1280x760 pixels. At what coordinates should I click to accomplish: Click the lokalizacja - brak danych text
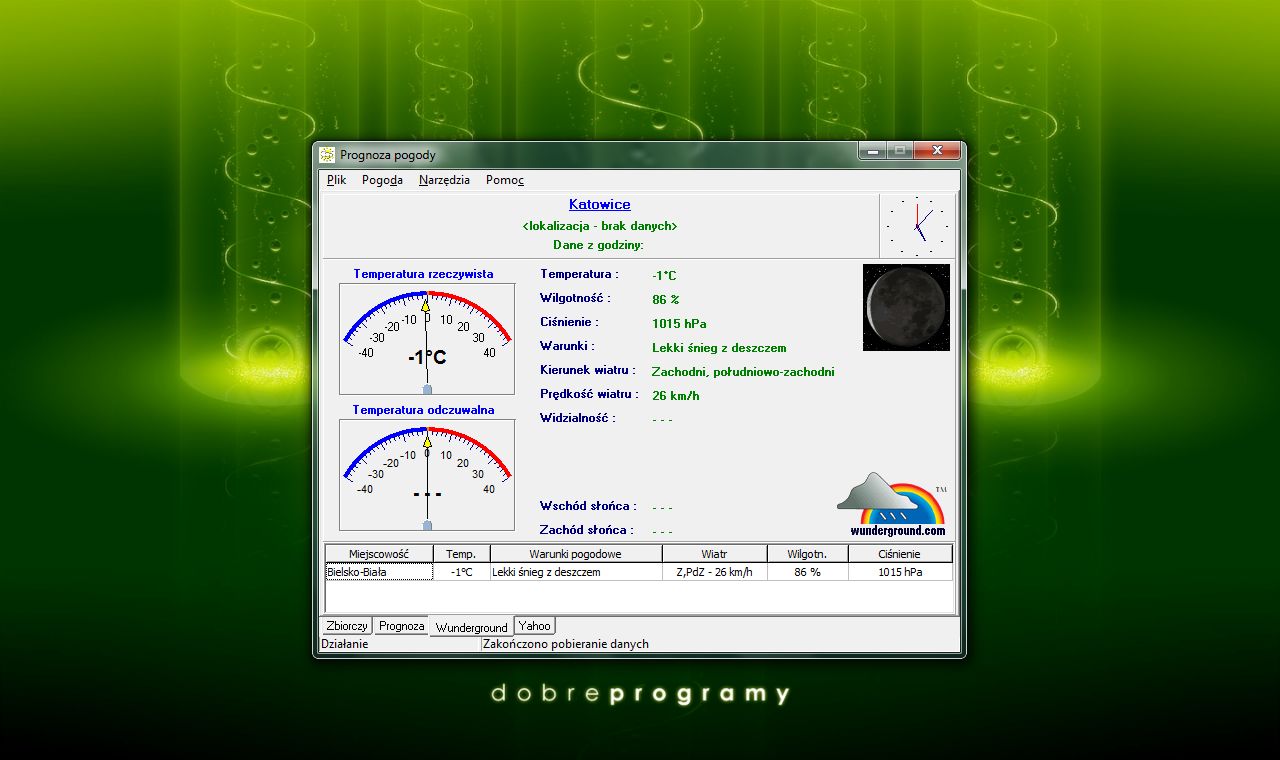(x=600, y=226)
